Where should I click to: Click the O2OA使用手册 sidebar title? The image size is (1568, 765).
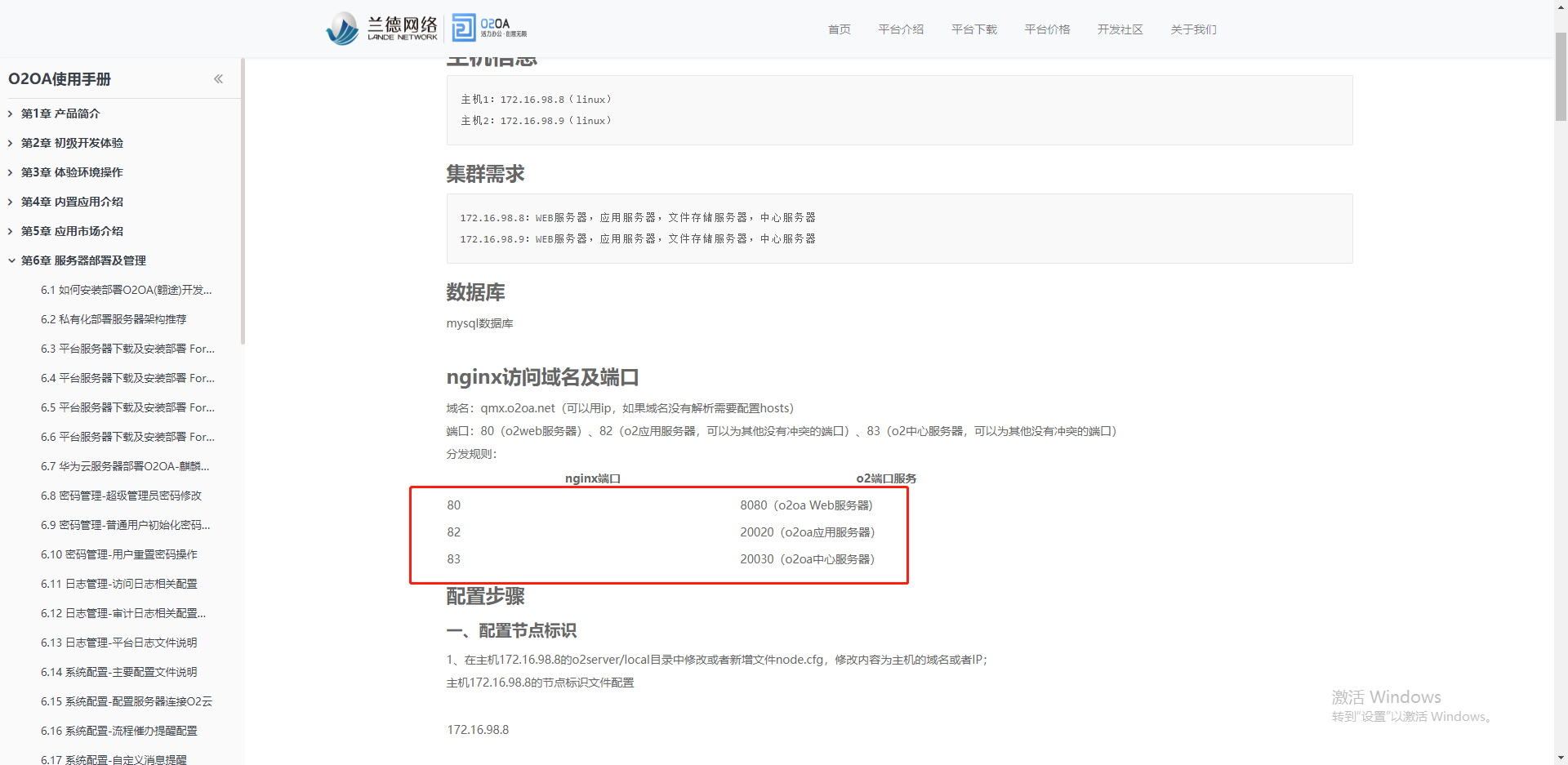[x=60, y=79]
